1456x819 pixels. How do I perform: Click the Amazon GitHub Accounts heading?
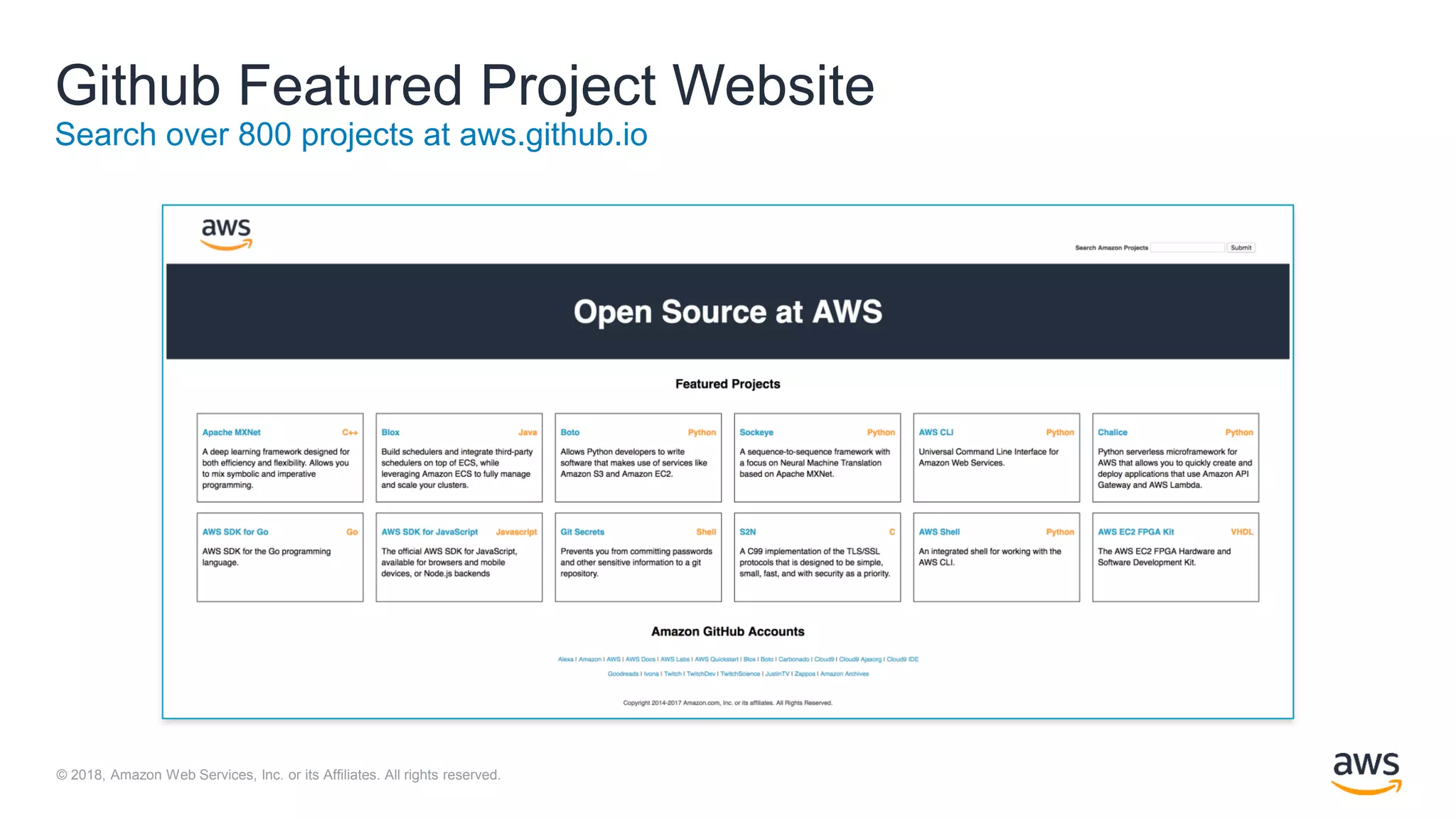[728, 631]
